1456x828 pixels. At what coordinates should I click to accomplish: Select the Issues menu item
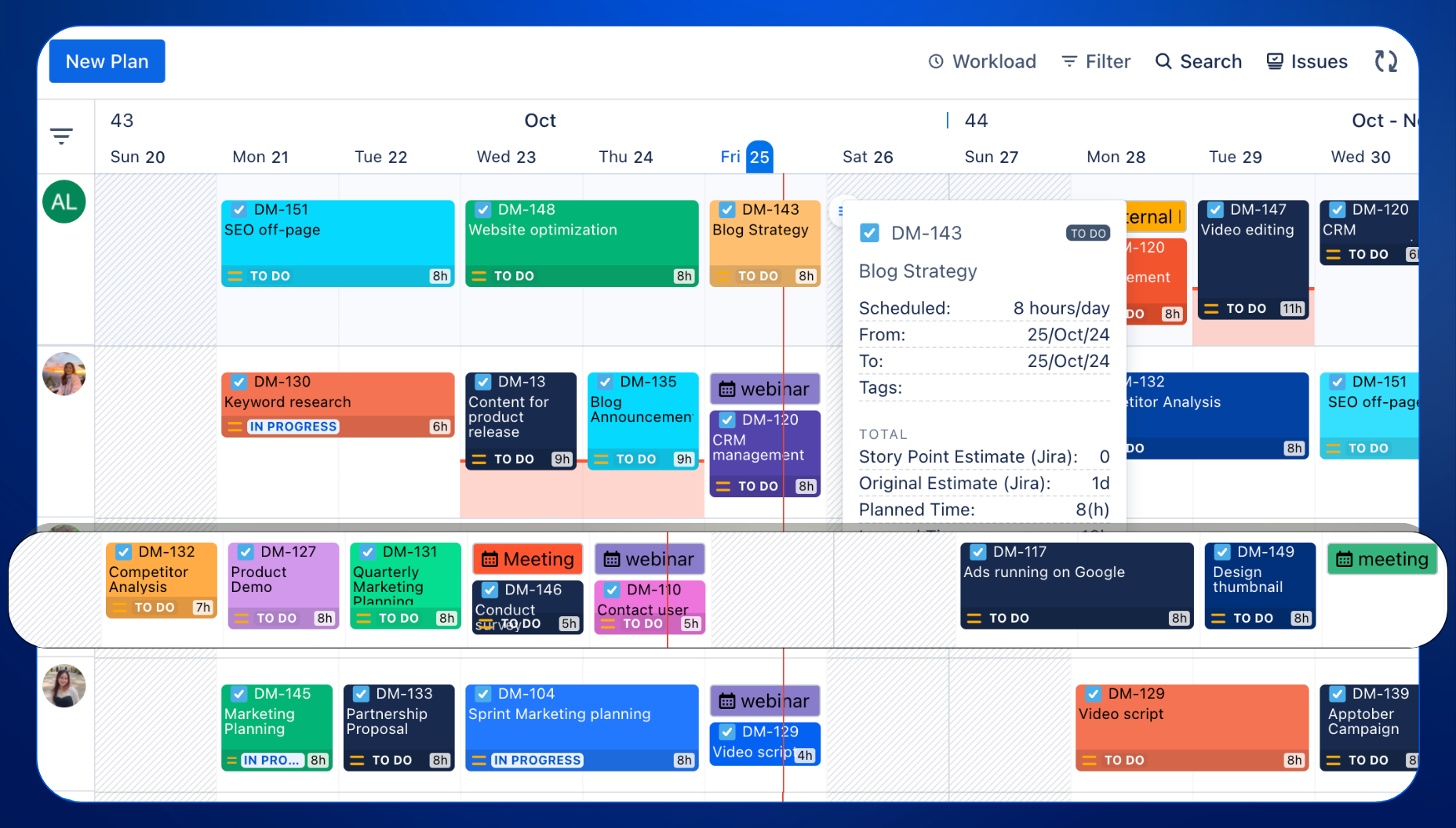pyautogui.click(x=1306, y=60)
